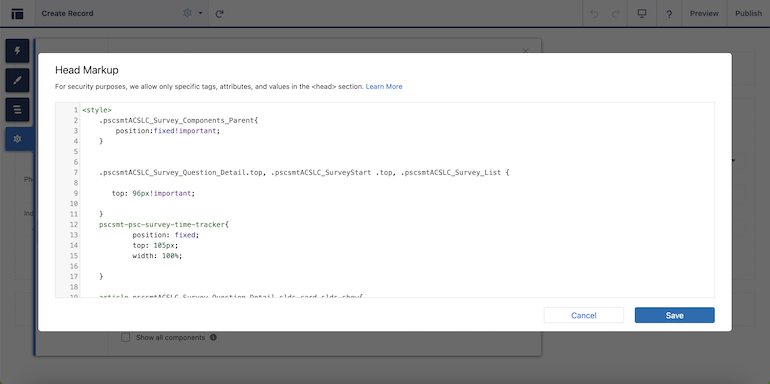770x384 pixels.
Task: Click line number 7 in the gutter
Action: click(76, 172)
